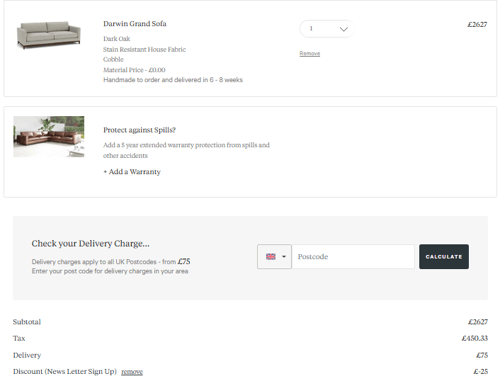500x381 pixels.
Task: Click the Calculate delivery button
Action: (444, 257)
